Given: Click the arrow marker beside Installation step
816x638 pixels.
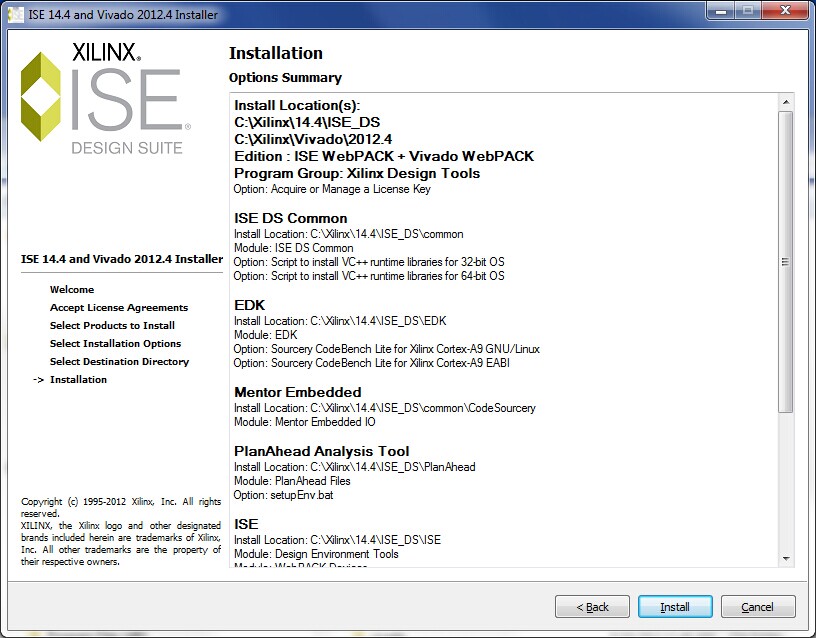Looking at the screenshot, I should click(x=39, y=380).
